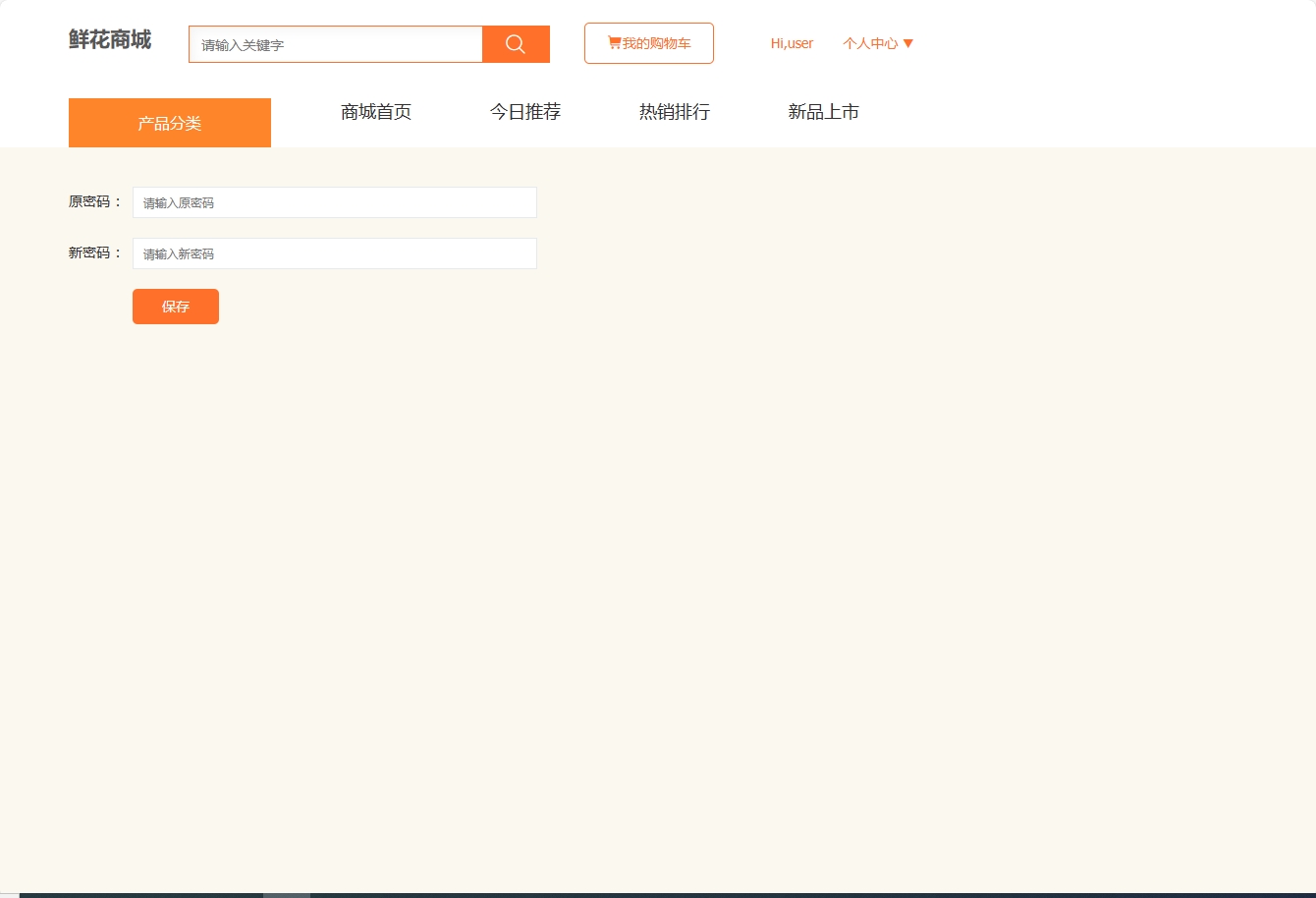1316x898 pixels.
Task: Open 我的购物车 shopping cart
Action: click(648, 42)
